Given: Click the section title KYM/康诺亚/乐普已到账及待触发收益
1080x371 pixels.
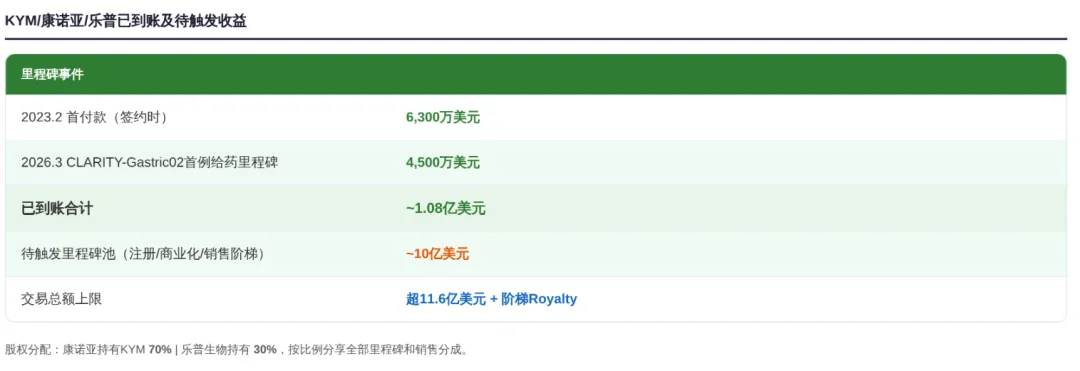Looking at the screenshot, I should (126, 21).
